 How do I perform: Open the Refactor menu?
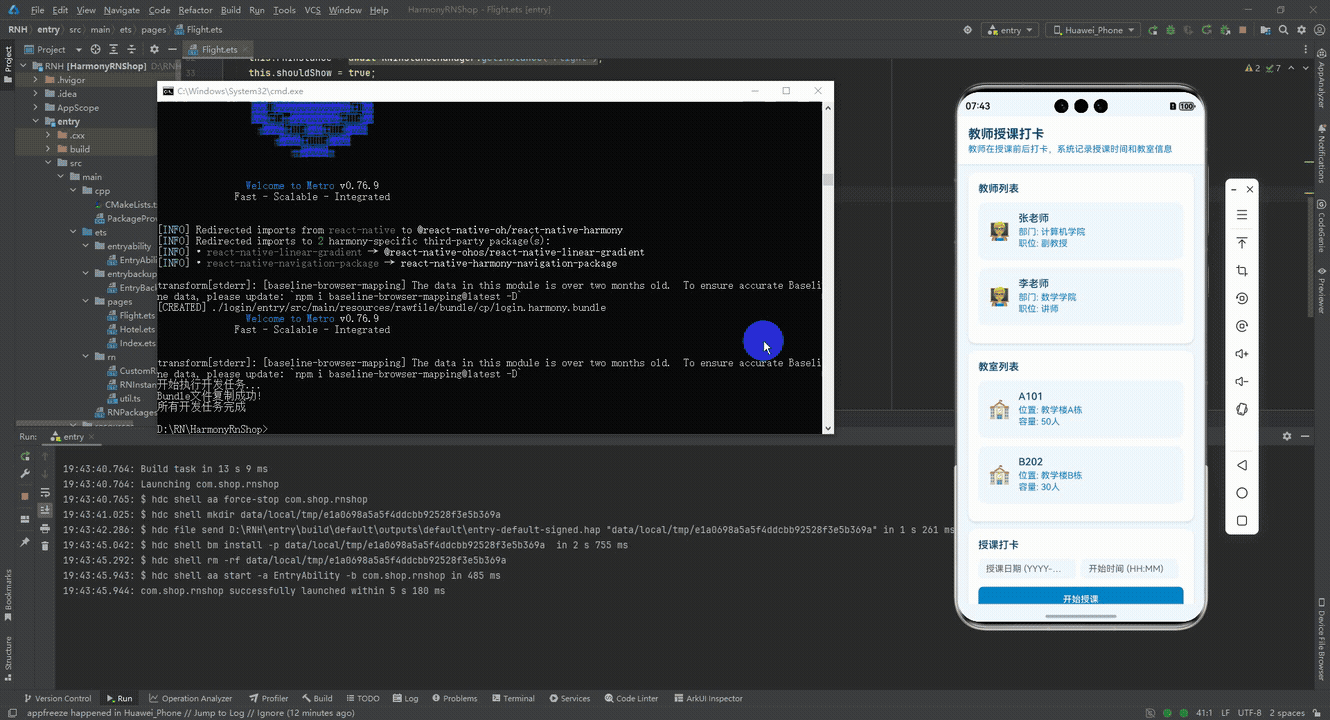195,10
